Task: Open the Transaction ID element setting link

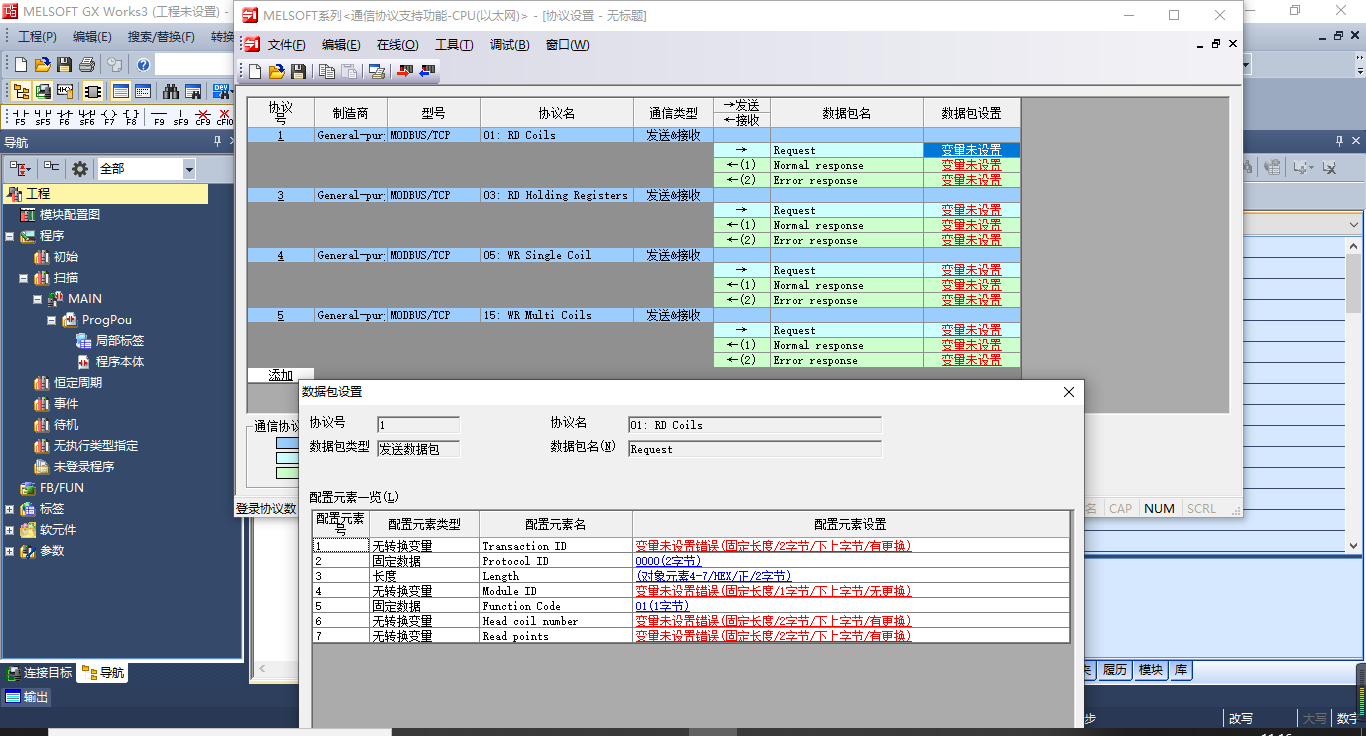Action: (772, 546)
